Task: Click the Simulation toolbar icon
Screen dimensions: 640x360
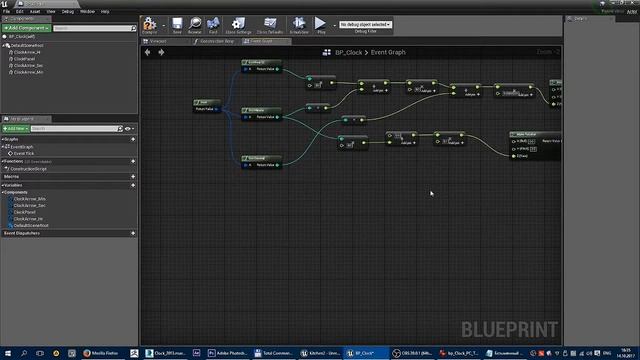Action: click(x=299, y=24)
